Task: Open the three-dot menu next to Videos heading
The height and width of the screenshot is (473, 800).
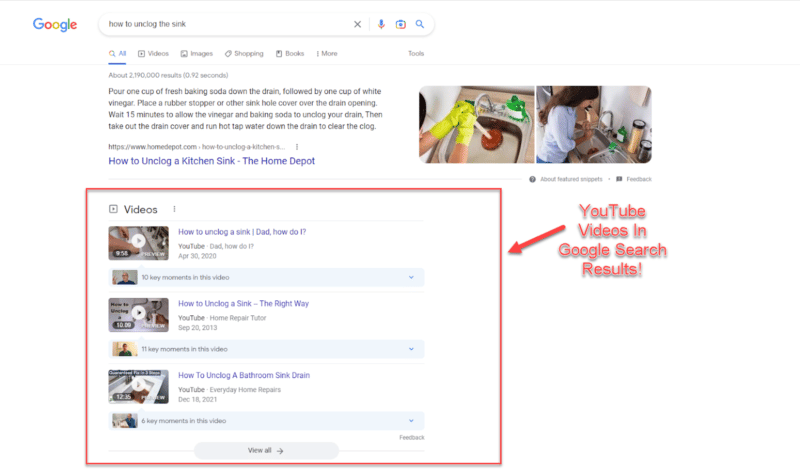Action: coord(174,209)
